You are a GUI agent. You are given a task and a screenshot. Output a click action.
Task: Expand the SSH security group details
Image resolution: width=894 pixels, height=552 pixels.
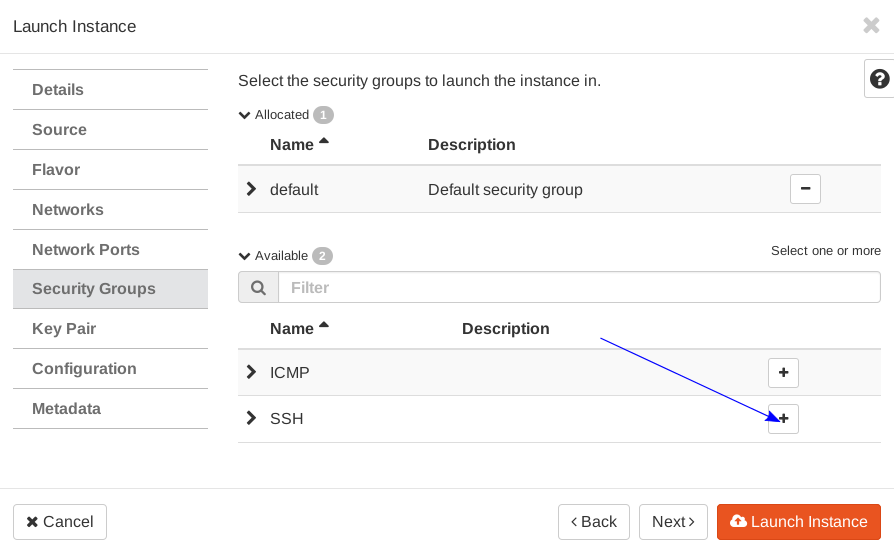(x=251, y=418)
